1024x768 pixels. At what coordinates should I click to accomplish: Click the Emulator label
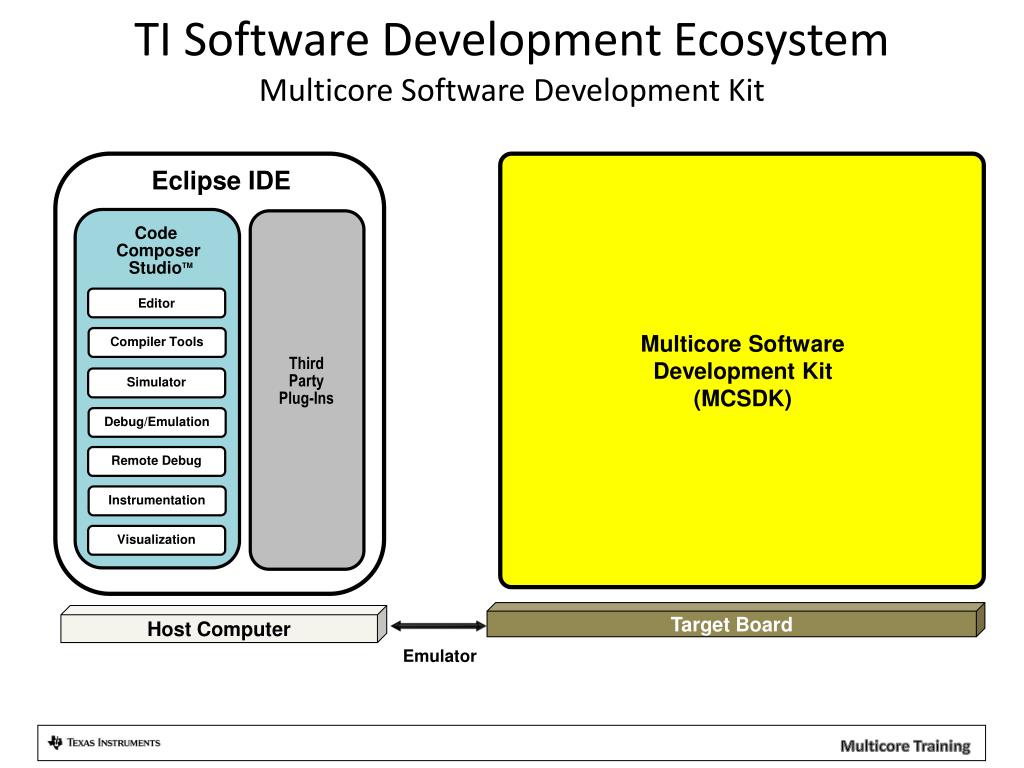(440, 656)
